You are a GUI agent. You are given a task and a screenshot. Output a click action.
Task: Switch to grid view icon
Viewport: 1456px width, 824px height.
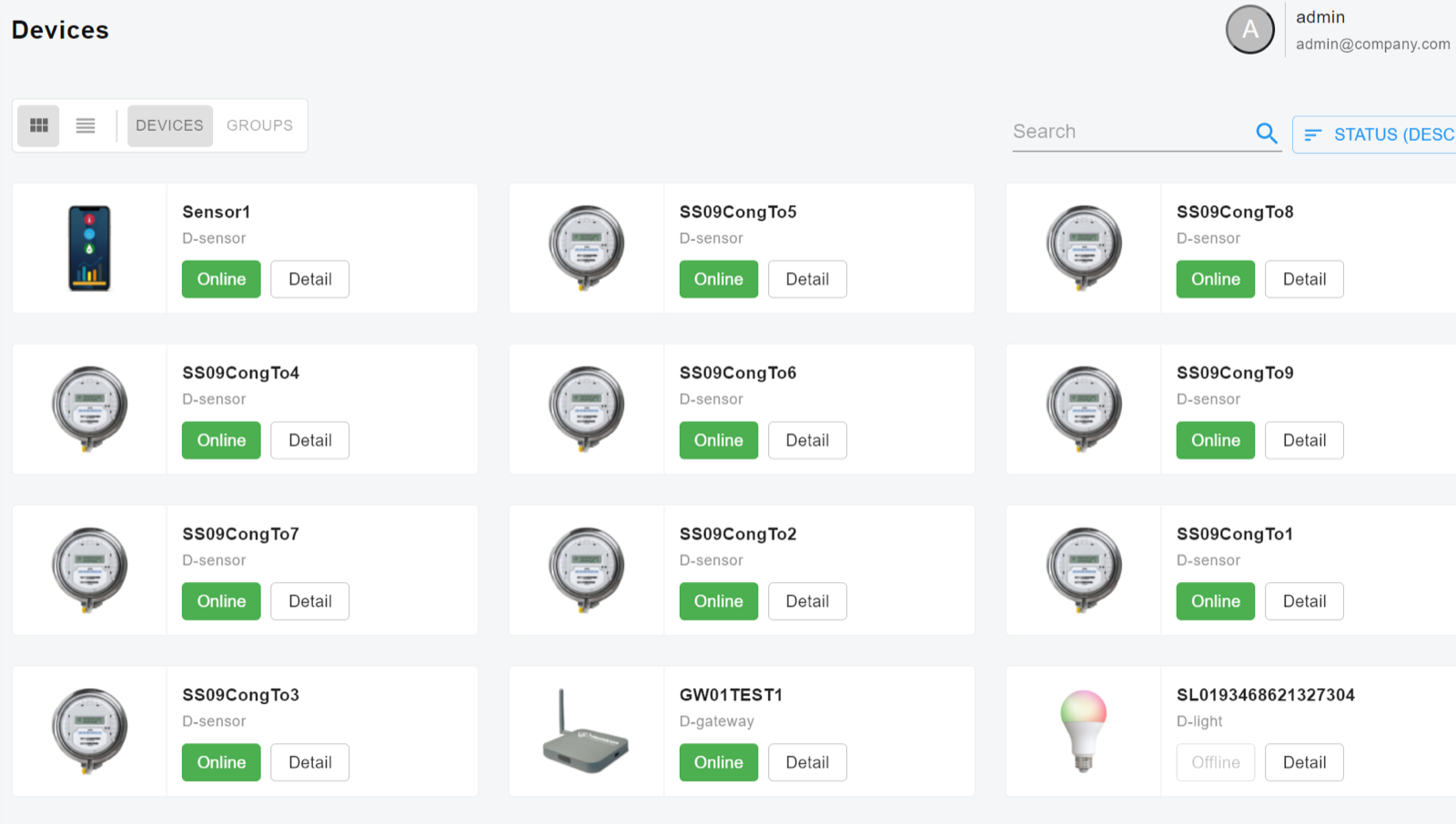[38, 126]
